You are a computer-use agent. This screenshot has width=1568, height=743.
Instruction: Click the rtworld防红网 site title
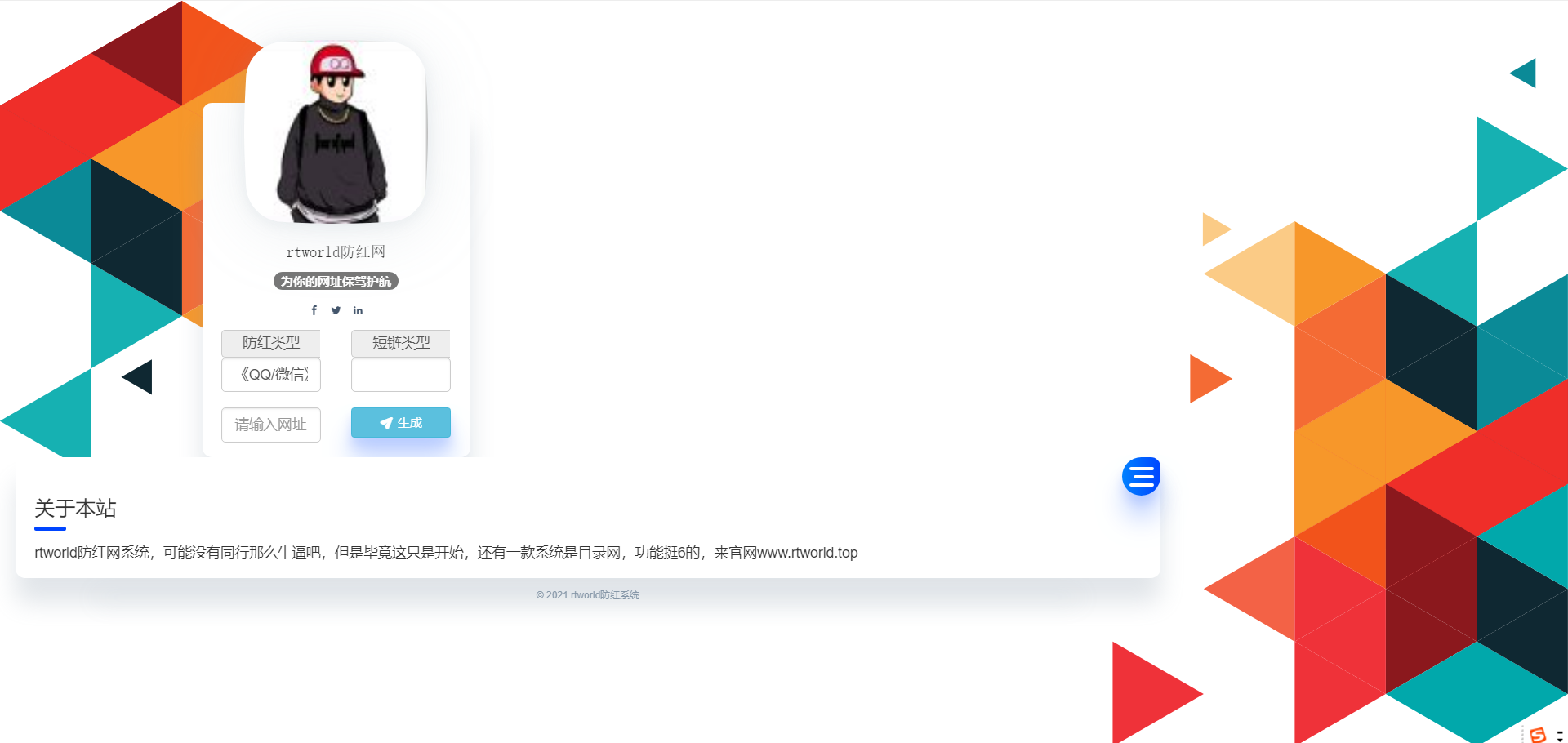point(335,251)
